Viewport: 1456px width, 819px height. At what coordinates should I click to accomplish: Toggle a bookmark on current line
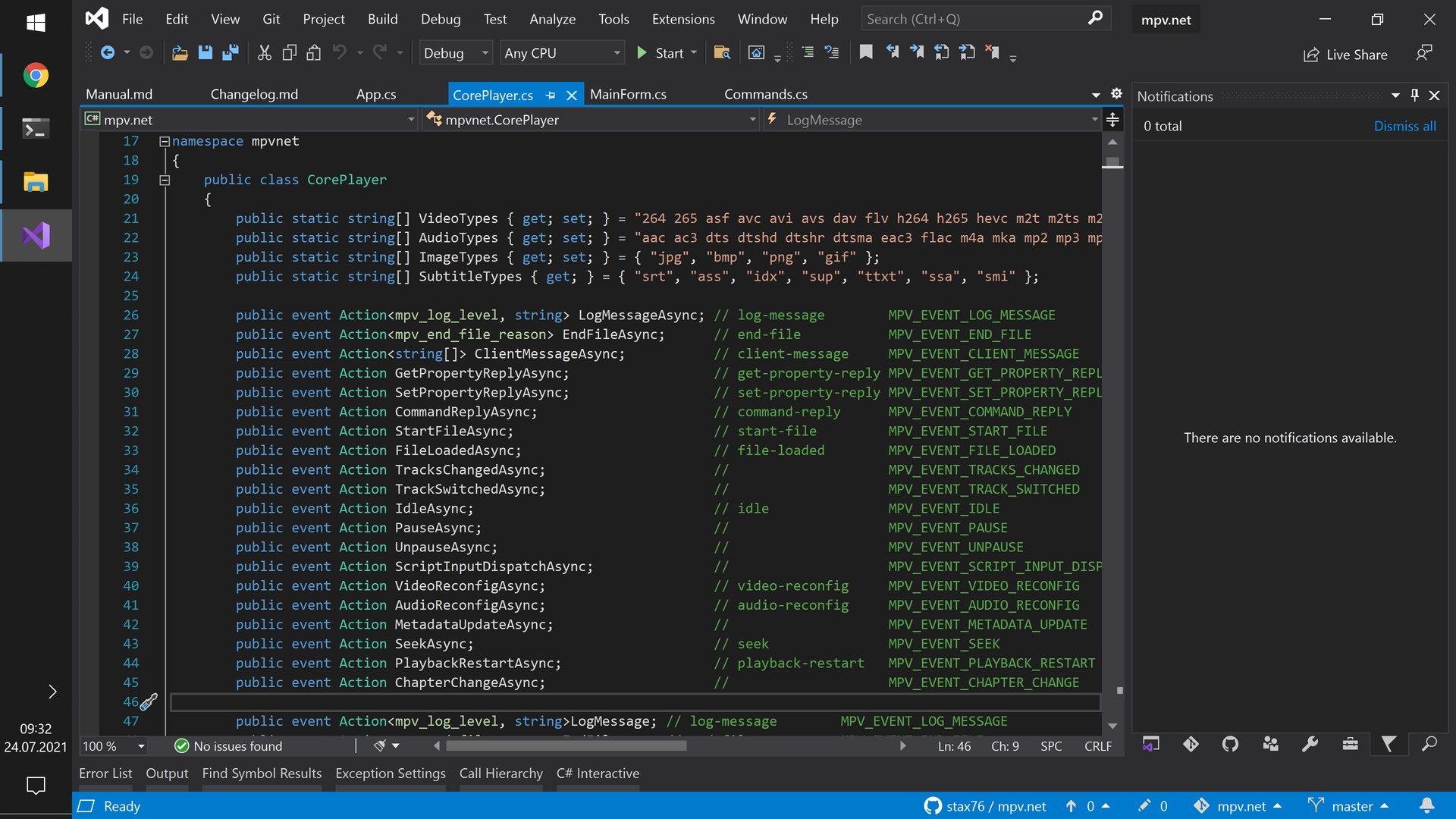pyautogui.click(x=866, y=52)
